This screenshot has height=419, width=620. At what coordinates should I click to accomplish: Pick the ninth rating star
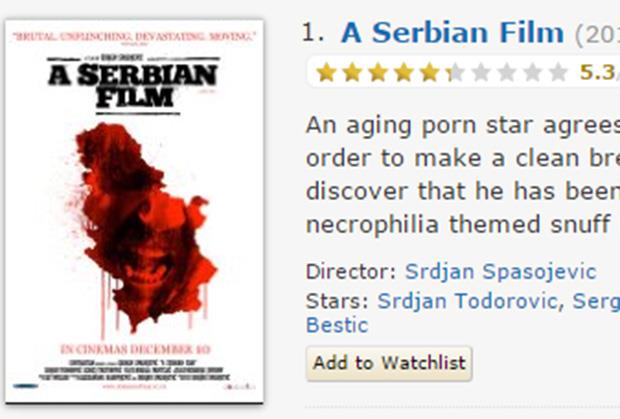click(x=533, y=72)
